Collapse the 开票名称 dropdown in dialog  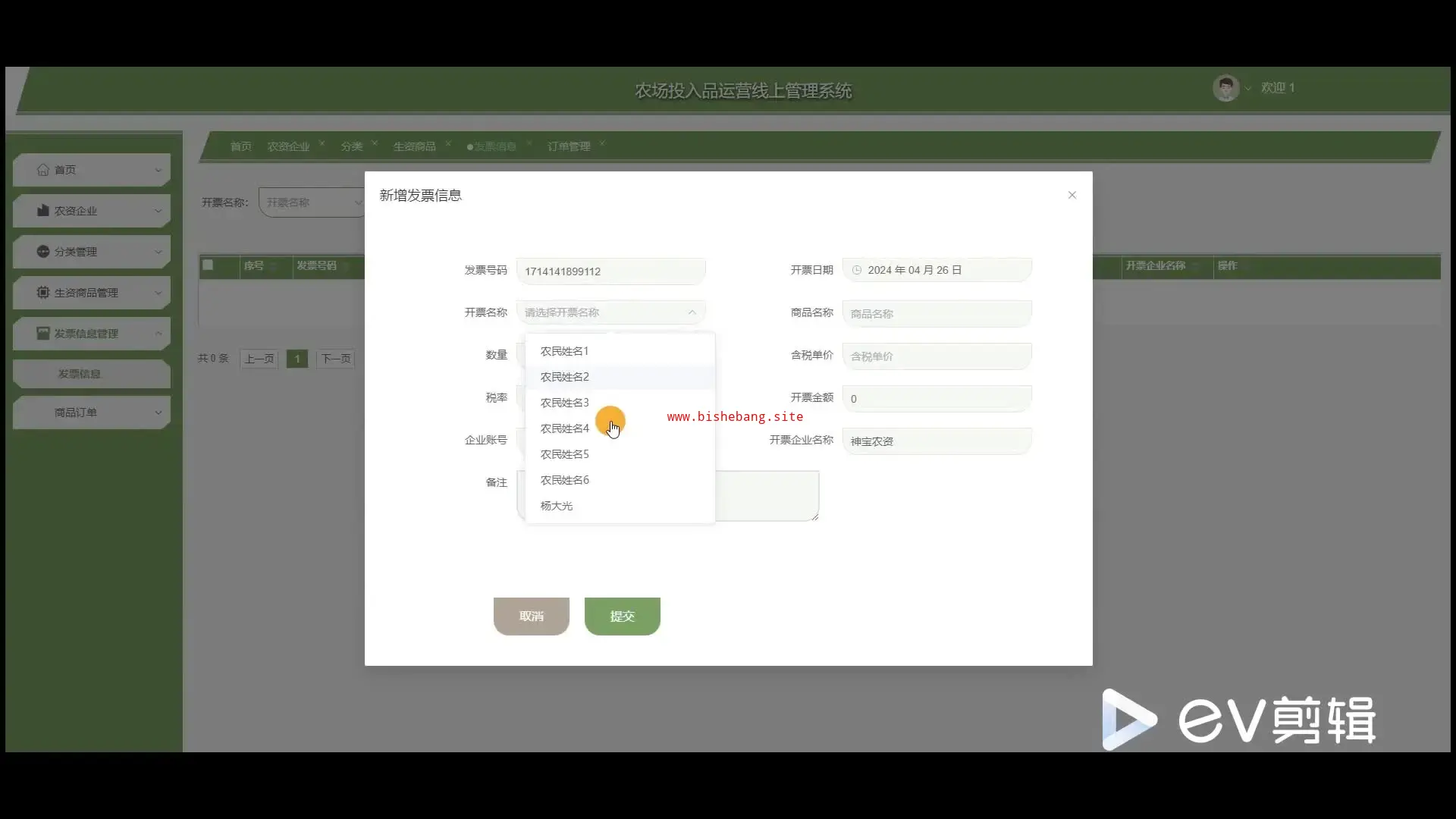coord(692,312)
